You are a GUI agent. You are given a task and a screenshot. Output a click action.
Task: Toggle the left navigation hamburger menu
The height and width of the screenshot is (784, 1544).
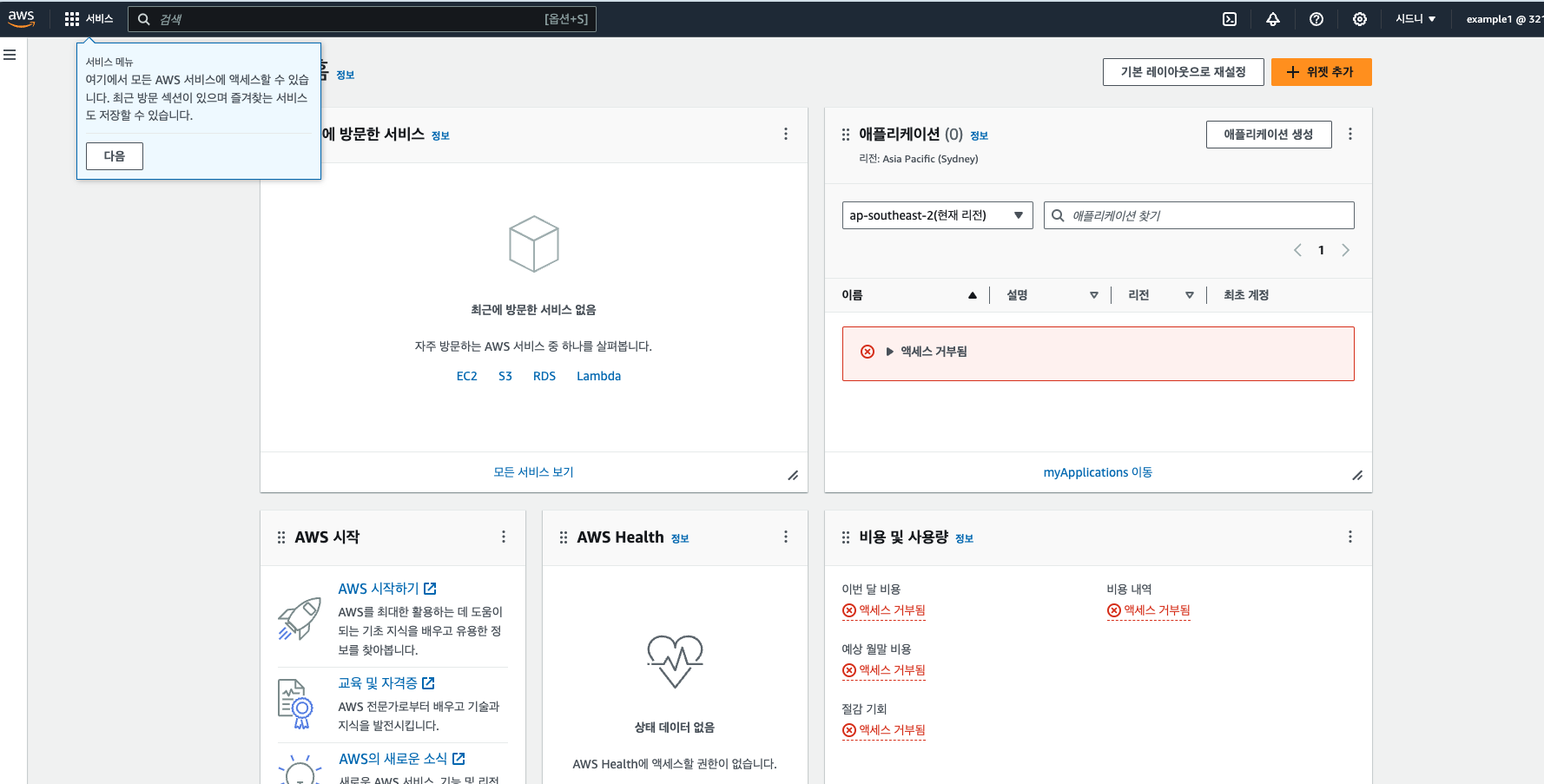tap(10, 55)
